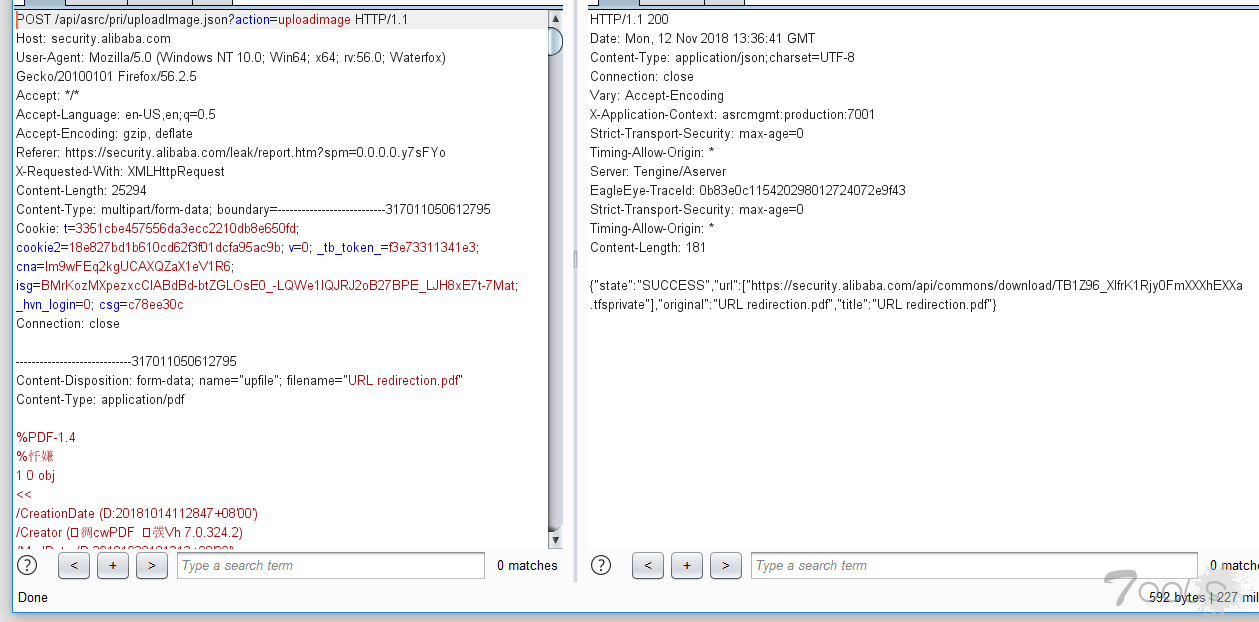
Task: Go to next match in response search
Action: (x=725, y=565)
